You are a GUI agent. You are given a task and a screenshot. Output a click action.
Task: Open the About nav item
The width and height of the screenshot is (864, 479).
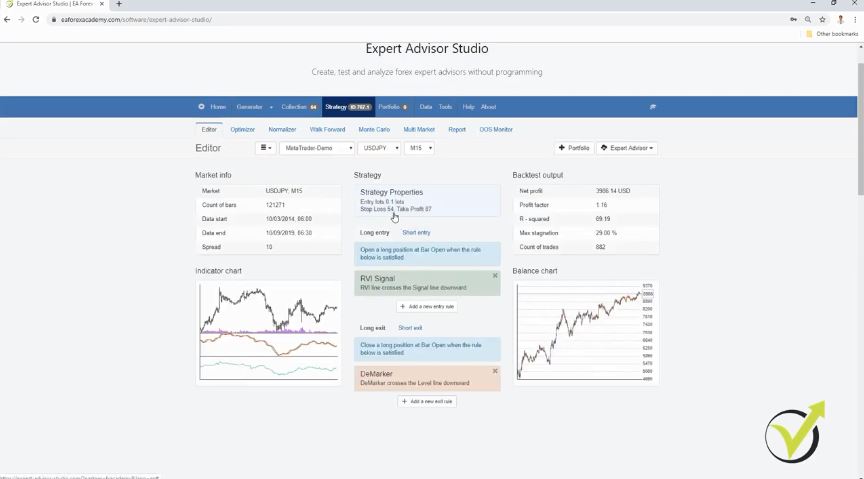488,107
